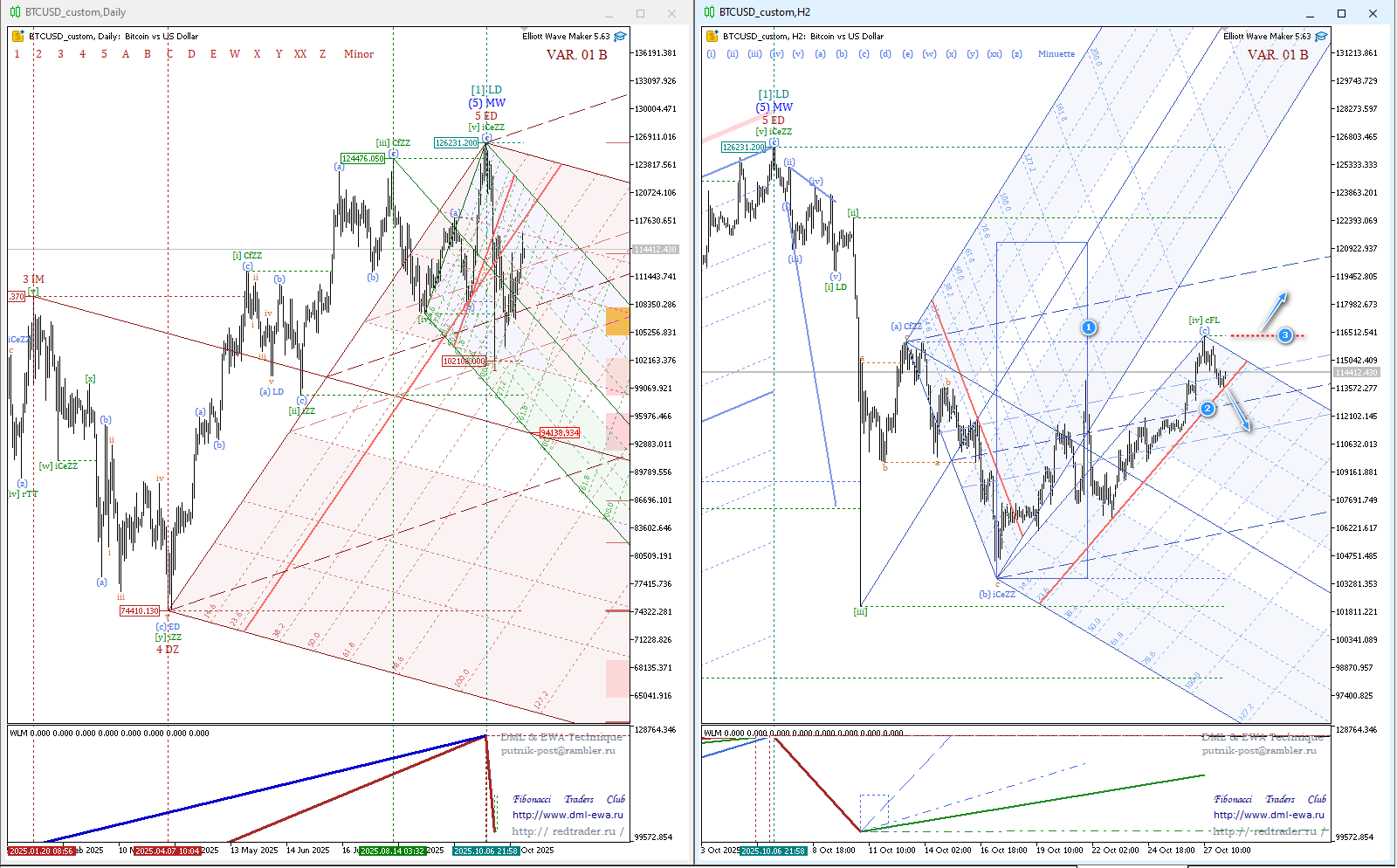Click the green 2025.08.14 03:32 date marker
Screen dimensions: 1397x868
393,851
